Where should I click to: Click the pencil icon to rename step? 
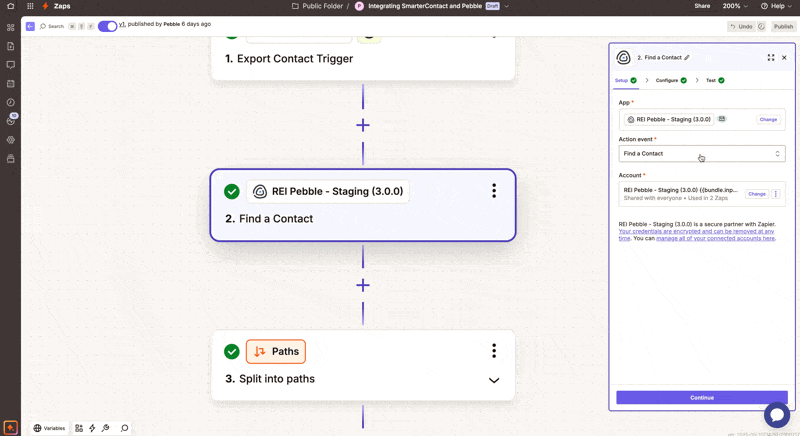pyautogui.click(x=687, y=58)
